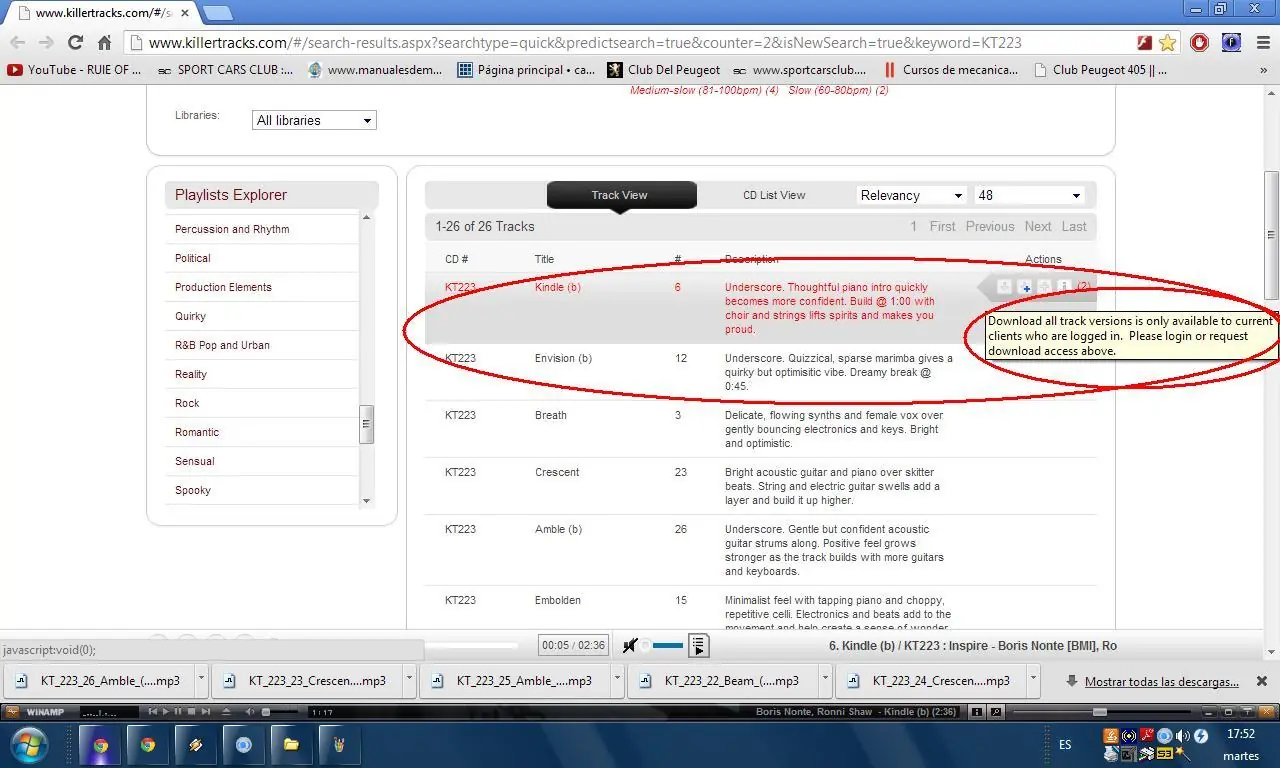The width and height of the screenshot is (1280, 768).
Task: Open YouTube - RUIE OF bookmark
Action: [x=75, y=70]
